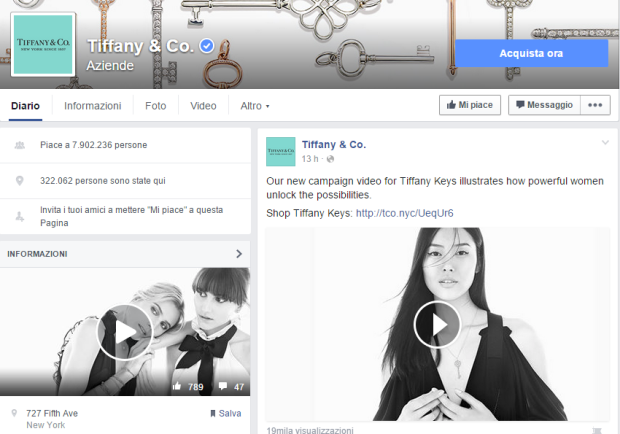620x434 pixels.
Task: Click the Mi piace button
Action: (x=470, y=105)
